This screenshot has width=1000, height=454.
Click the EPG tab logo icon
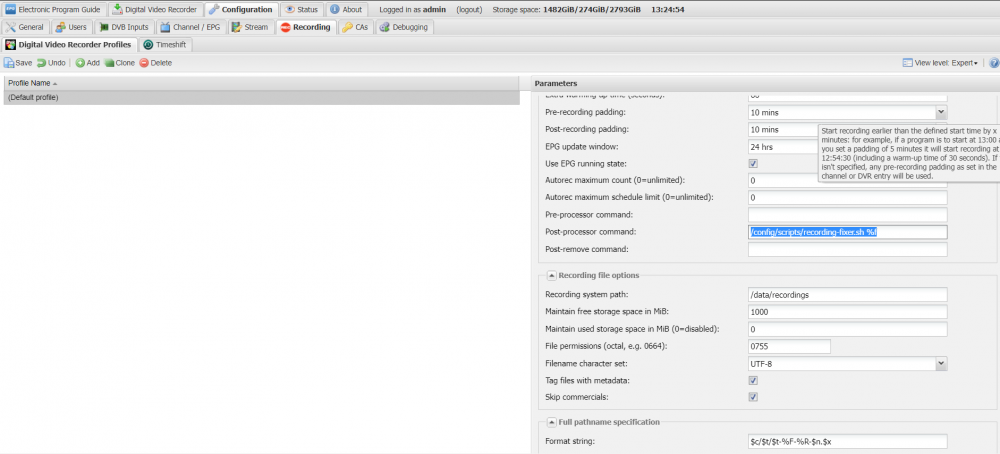tap(10, 10)
